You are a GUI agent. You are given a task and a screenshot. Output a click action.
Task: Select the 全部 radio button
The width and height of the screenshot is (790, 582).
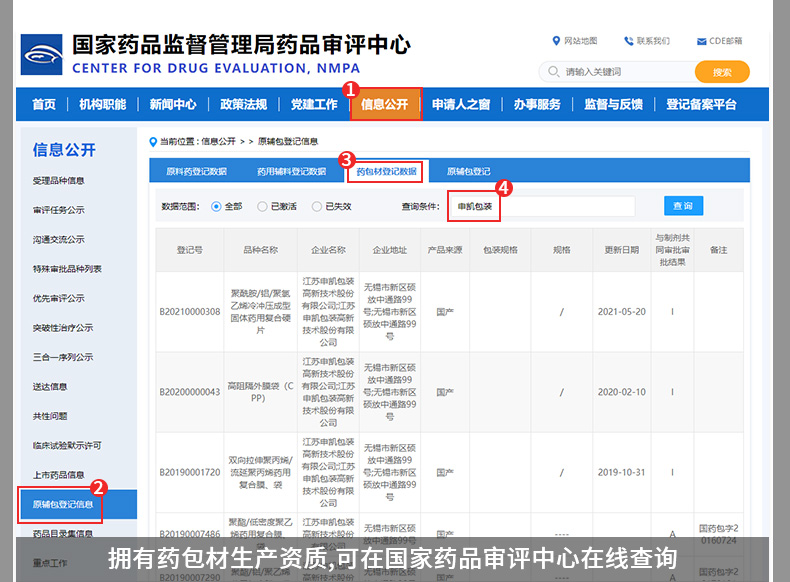pos(216,206)
